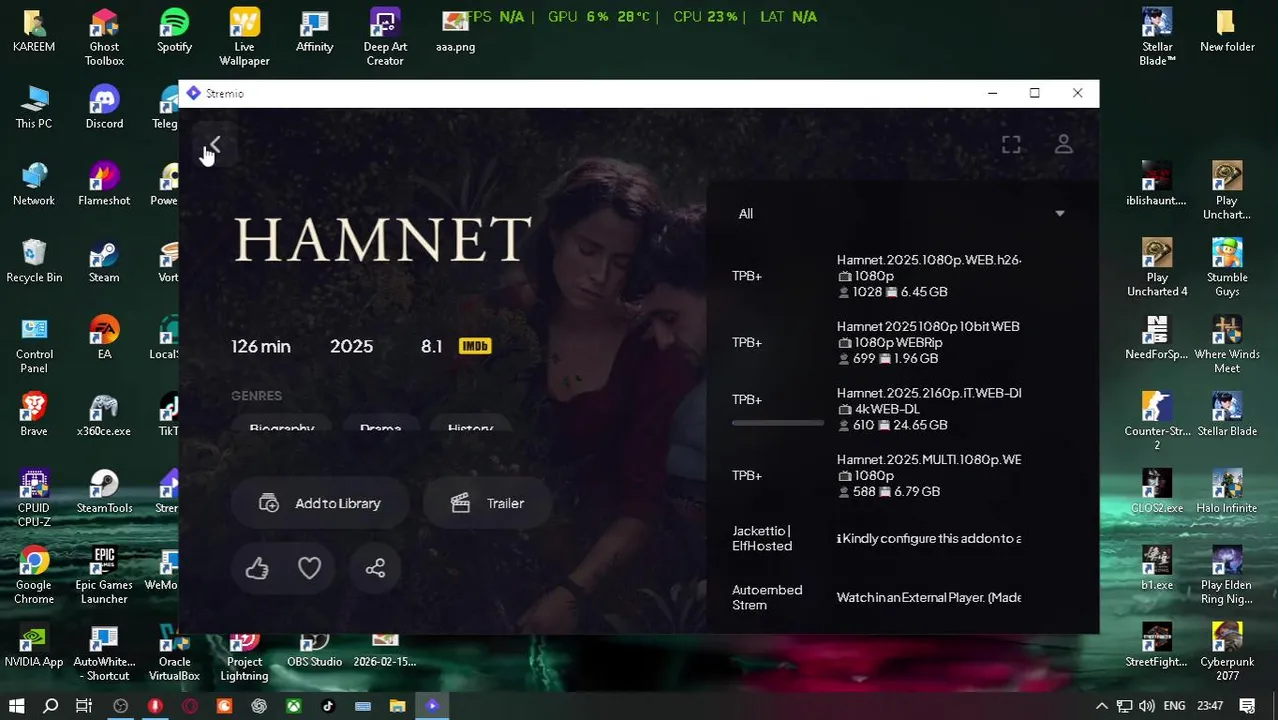Open Stellar Blade™ desktop shortcut at top
Image resolution: width=1278 pixels, height=720 pixels.
point(1157,38)
